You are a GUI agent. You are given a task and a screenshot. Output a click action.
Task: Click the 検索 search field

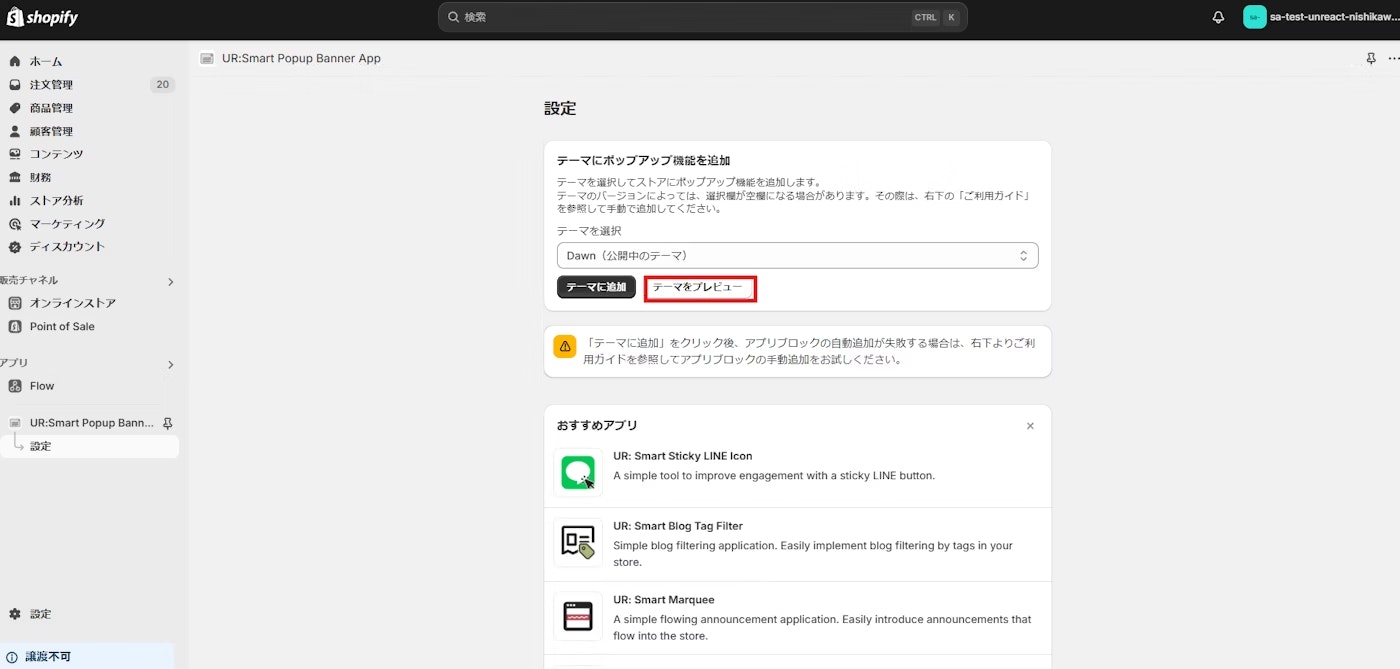click(702, 17)
